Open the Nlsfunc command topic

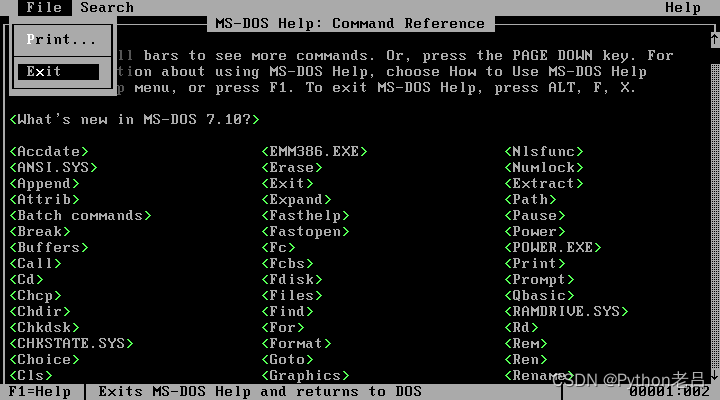(544, 152)
